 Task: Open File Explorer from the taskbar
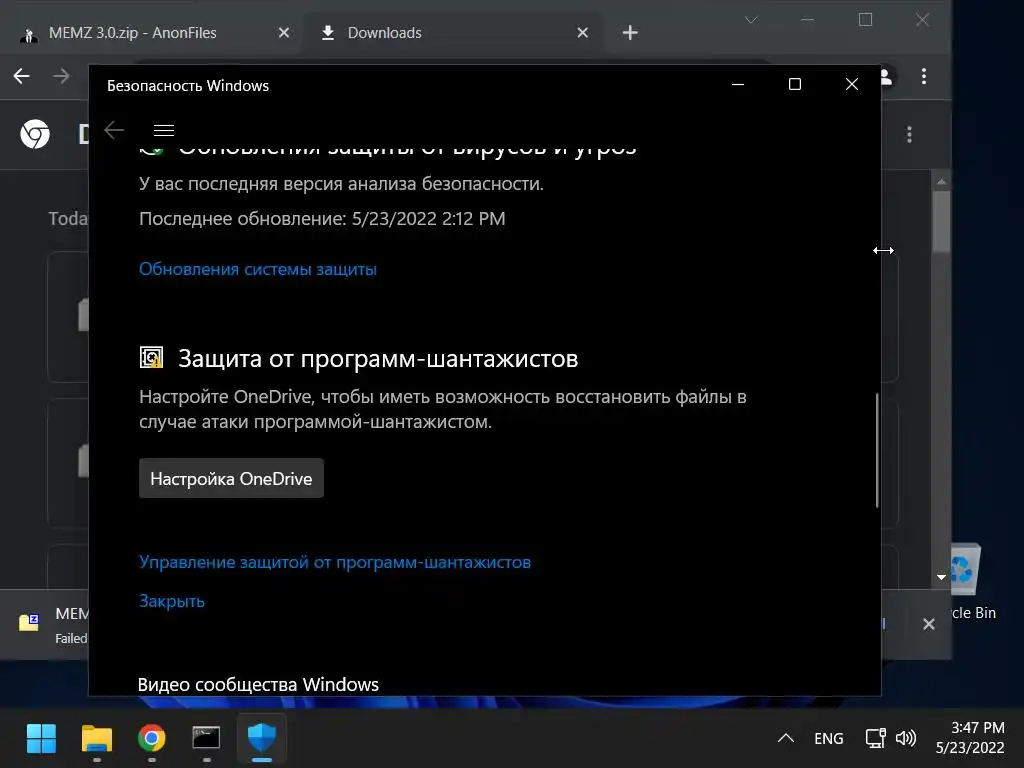click(97, 739)
